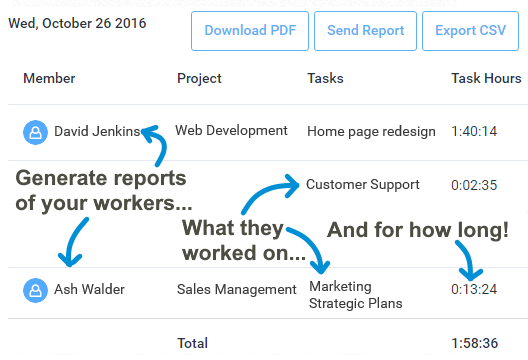Select Ash Walder's avatar icon

click(x=35, y=290)
